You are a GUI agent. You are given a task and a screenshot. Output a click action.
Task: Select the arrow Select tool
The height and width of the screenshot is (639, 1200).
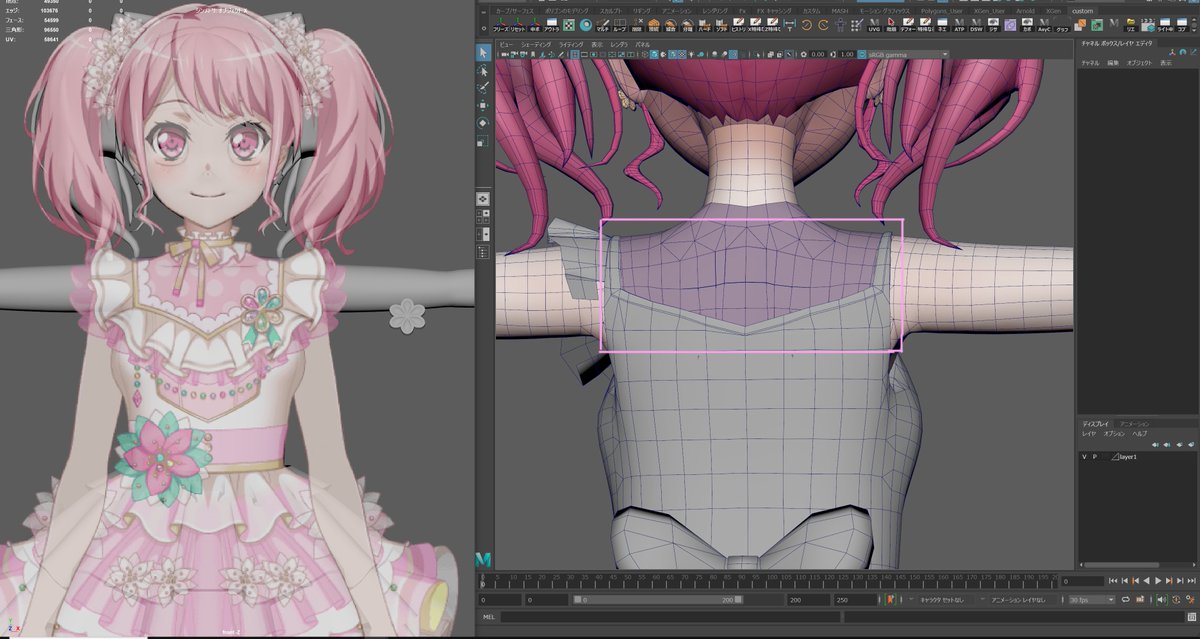coord(482,51)
